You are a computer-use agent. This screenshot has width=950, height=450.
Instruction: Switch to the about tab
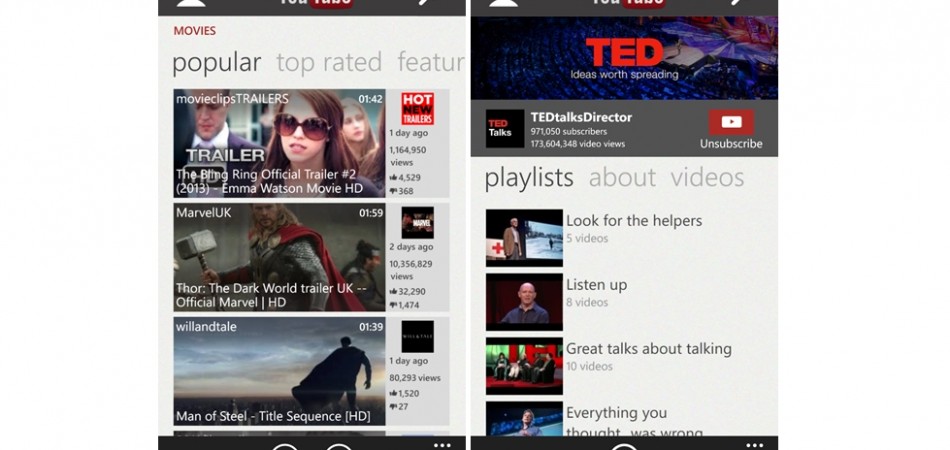point(622,178)
